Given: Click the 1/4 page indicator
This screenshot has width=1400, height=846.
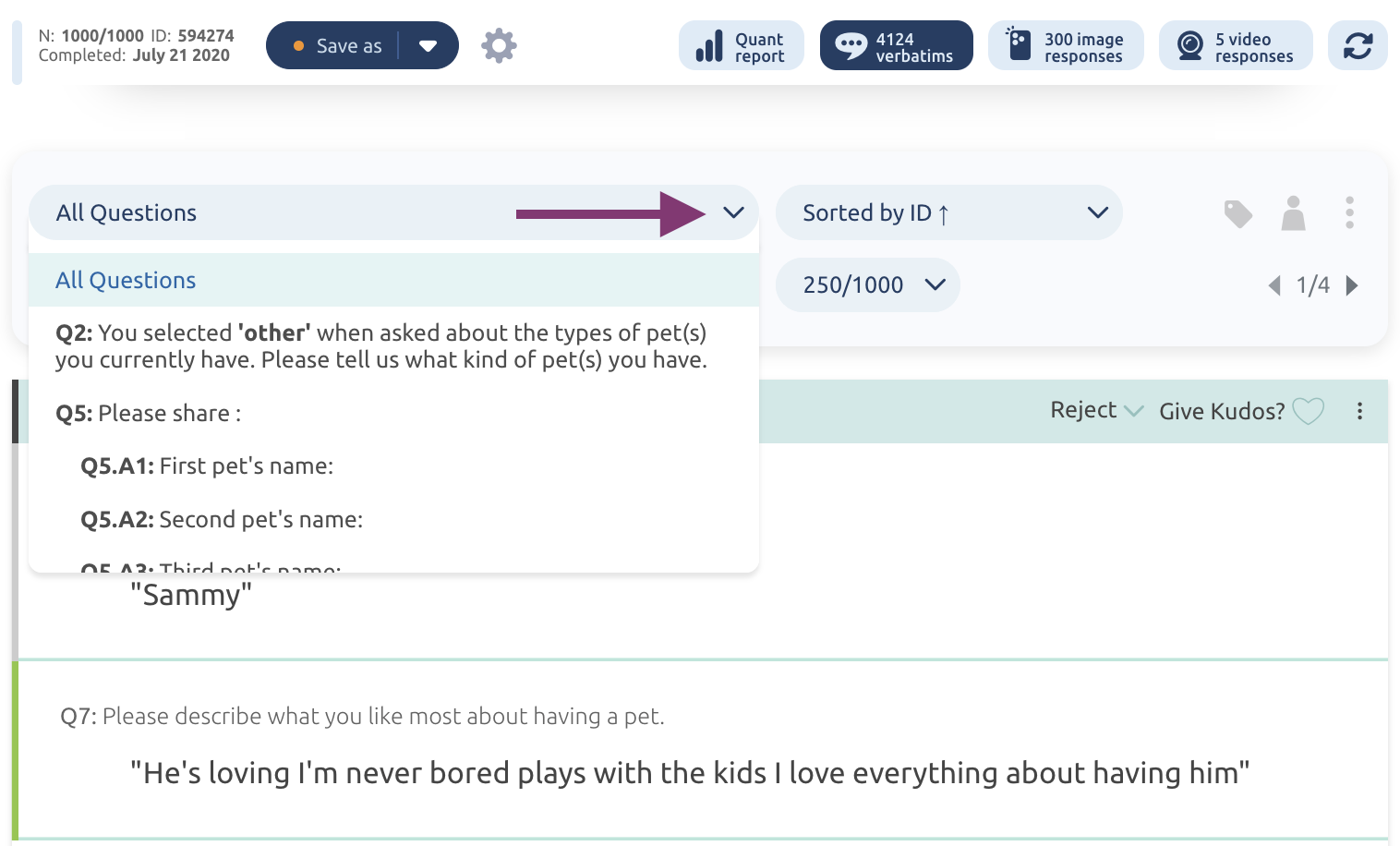Looking at the screenshot, I should [1313, 284].
